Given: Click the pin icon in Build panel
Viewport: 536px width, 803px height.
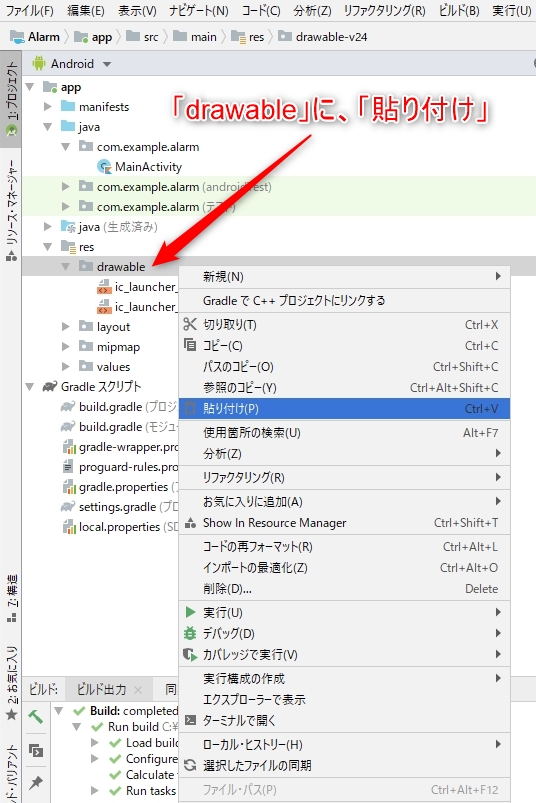Looking at the screenshot, I should click(36, 782).
